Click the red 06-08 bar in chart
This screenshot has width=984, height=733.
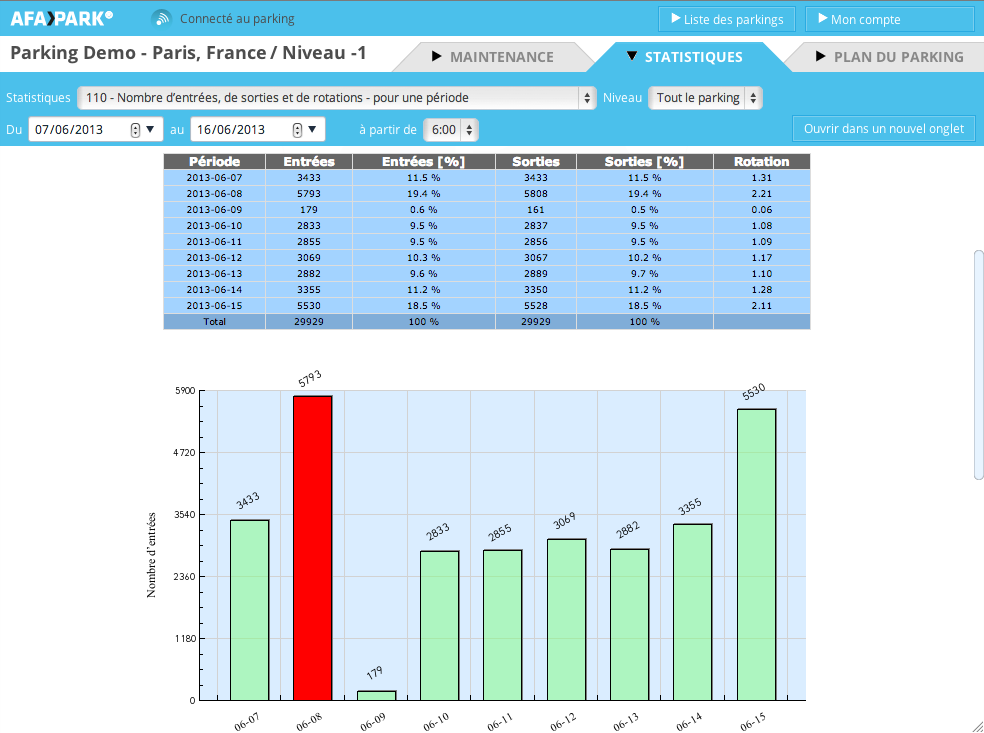click(x=312, y=548)
